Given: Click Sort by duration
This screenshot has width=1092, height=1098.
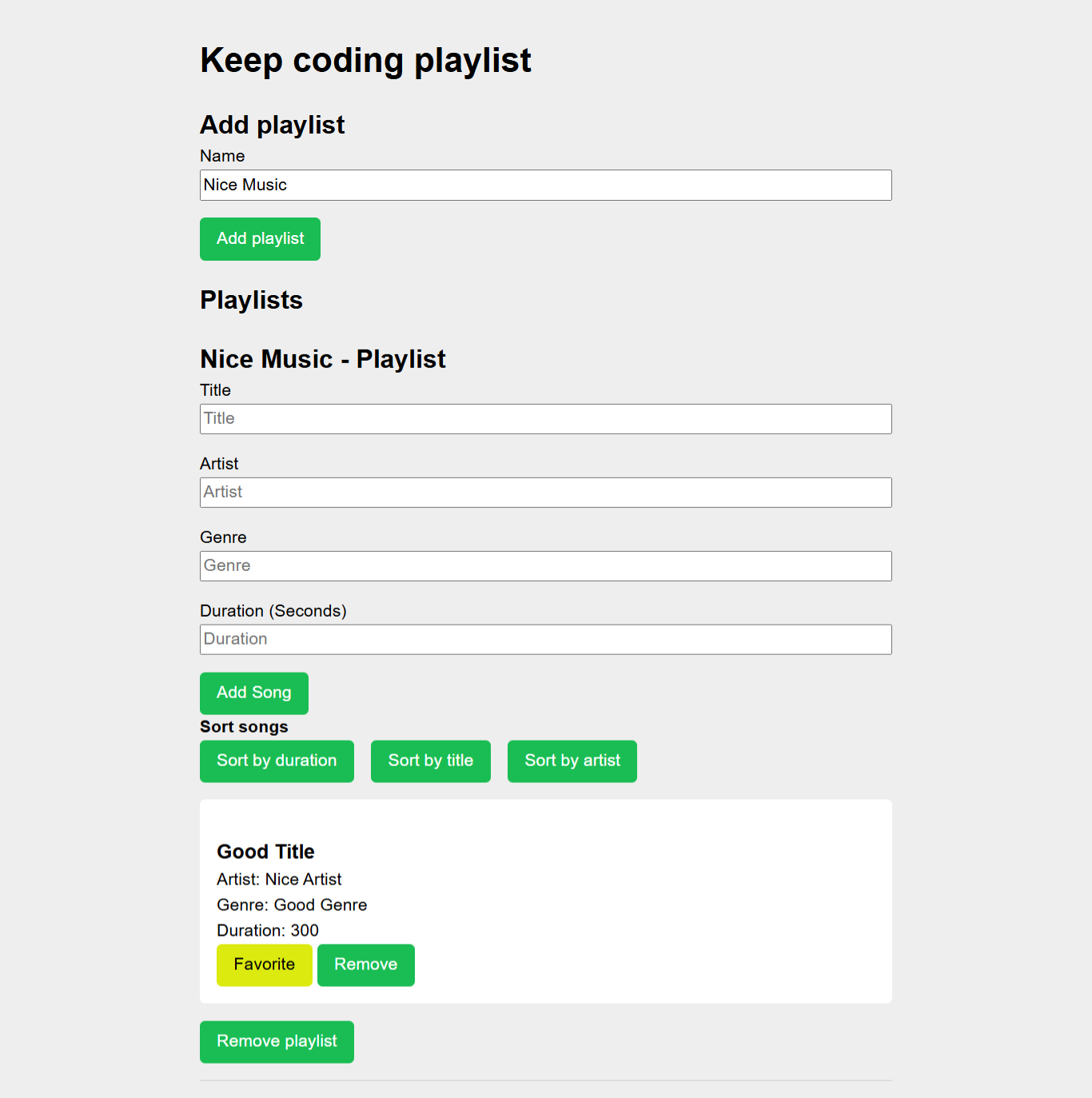Looking at the screenshot, I should coord(277,761).
